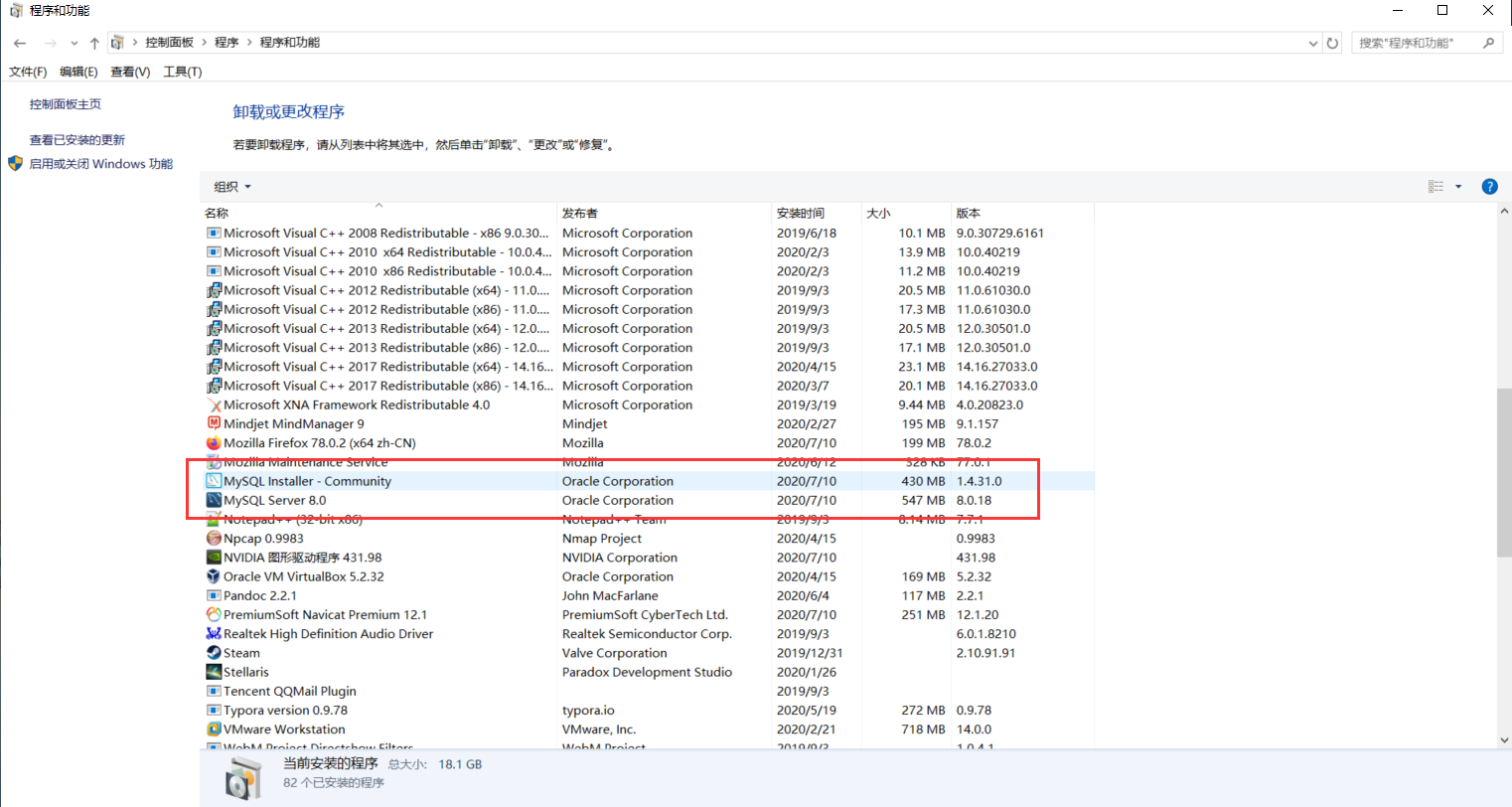Open the view options dropdown arrow
Viewport: 1512px width, 807px height.
point(1458,187)
